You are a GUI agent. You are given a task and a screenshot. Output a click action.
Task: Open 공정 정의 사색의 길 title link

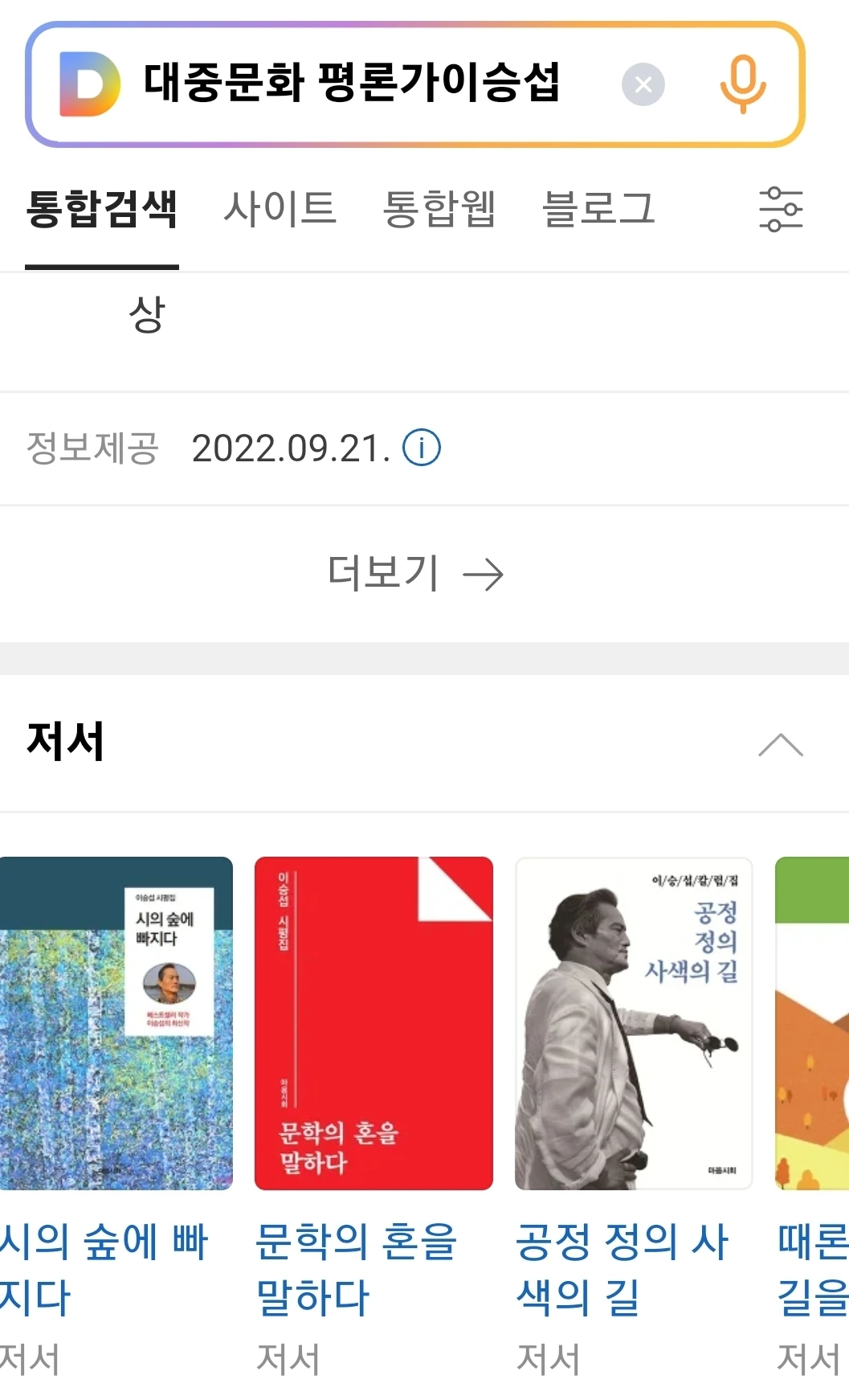pos(622,1269)
